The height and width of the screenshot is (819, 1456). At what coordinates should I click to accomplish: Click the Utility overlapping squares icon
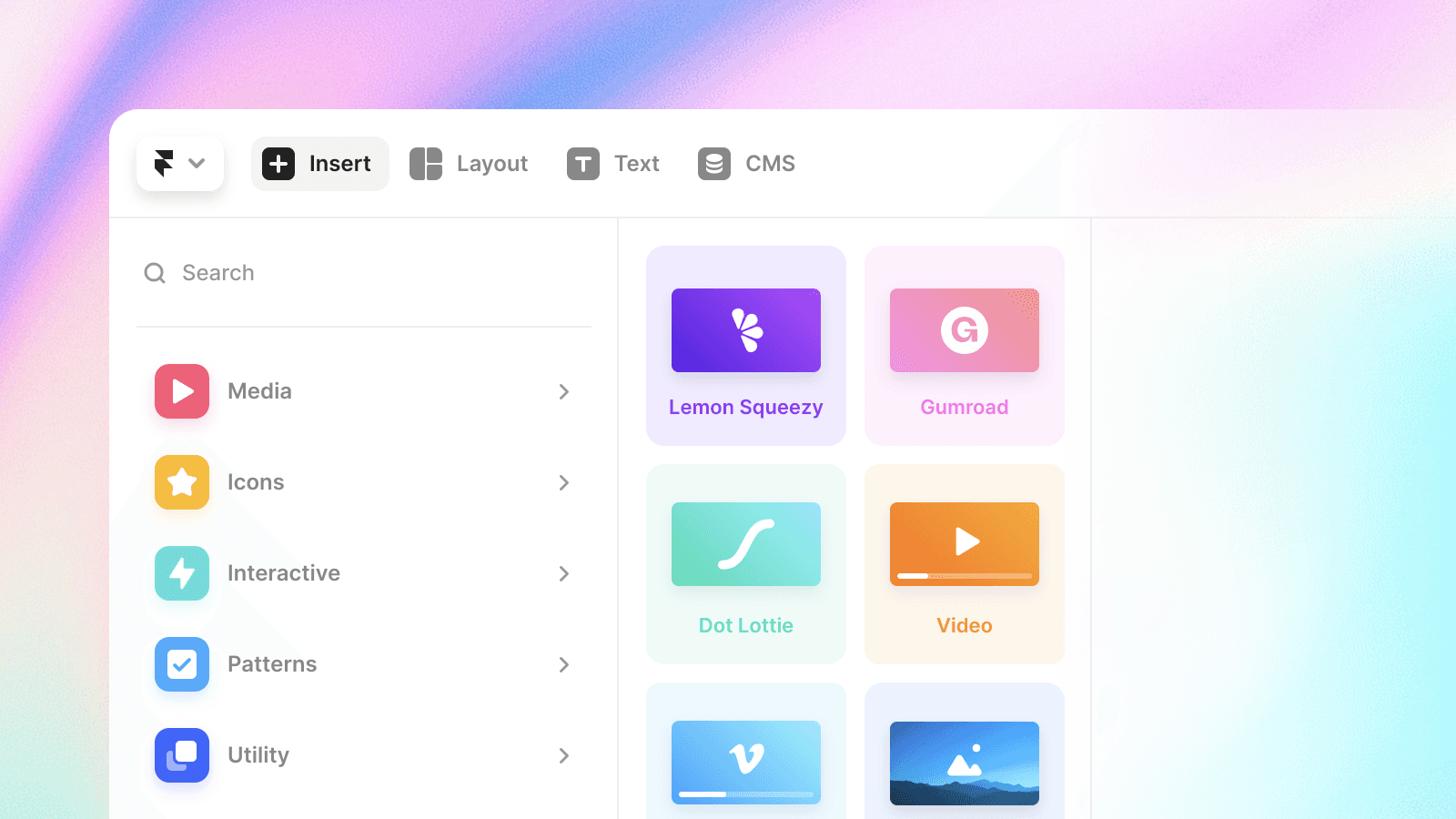click(182, 755)
